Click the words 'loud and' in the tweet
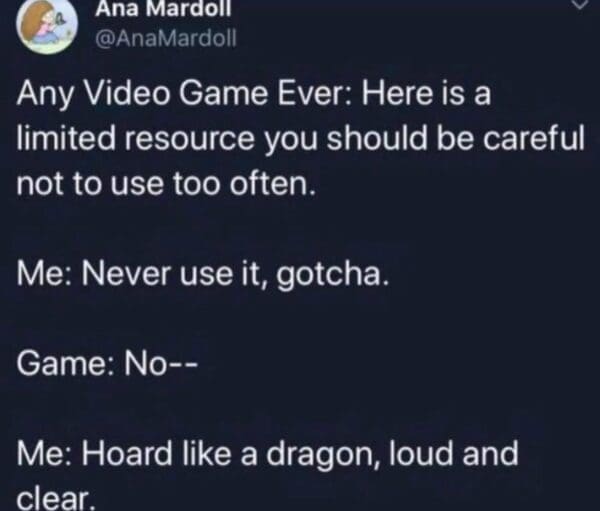This screenshot has height=511, width=600. tap(453, 453)
